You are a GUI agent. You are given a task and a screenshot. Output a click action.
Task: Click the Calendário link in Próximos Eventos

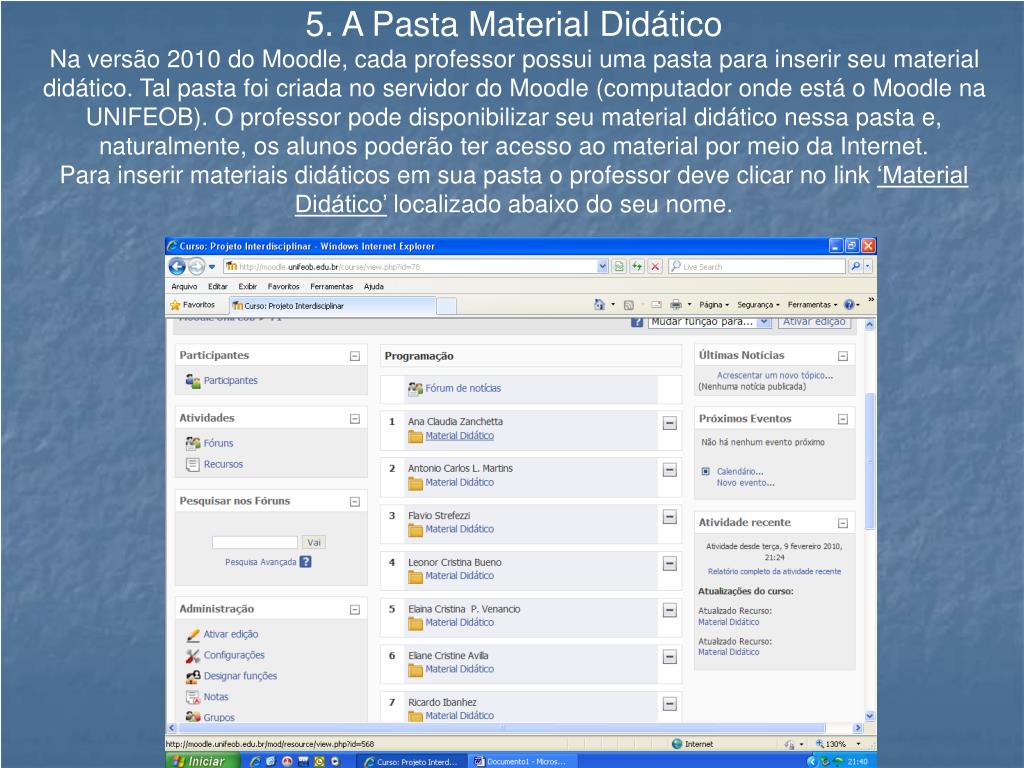(739, 472)
